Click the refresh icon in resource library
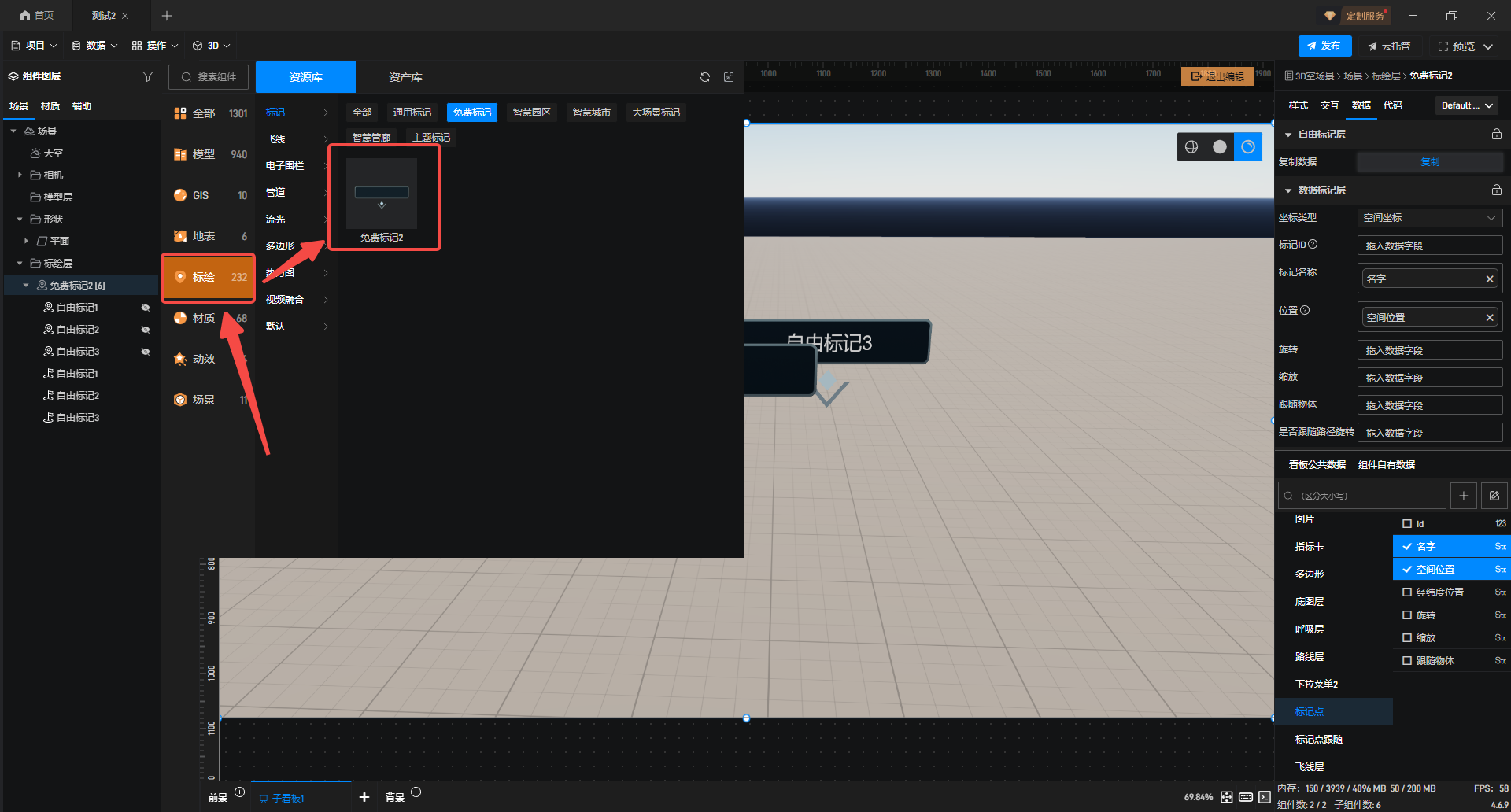 [705, 77]
